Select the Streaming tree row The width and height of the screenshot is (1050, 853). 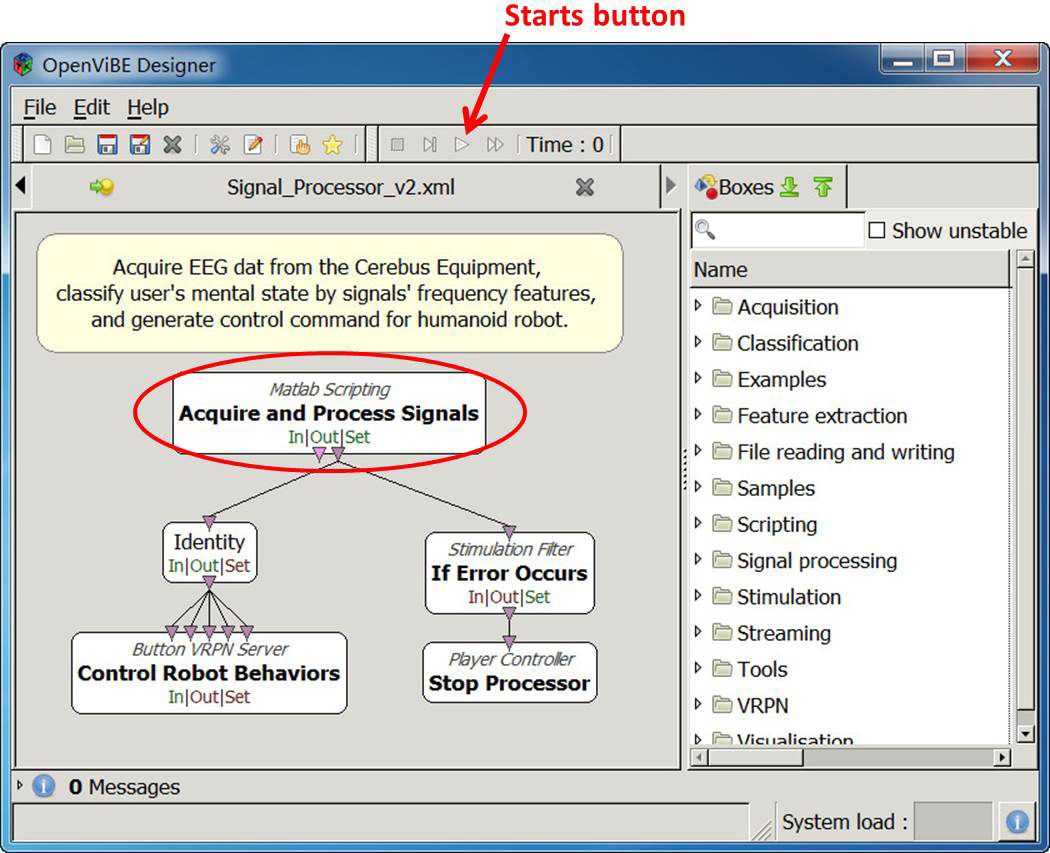pos(850,633)
